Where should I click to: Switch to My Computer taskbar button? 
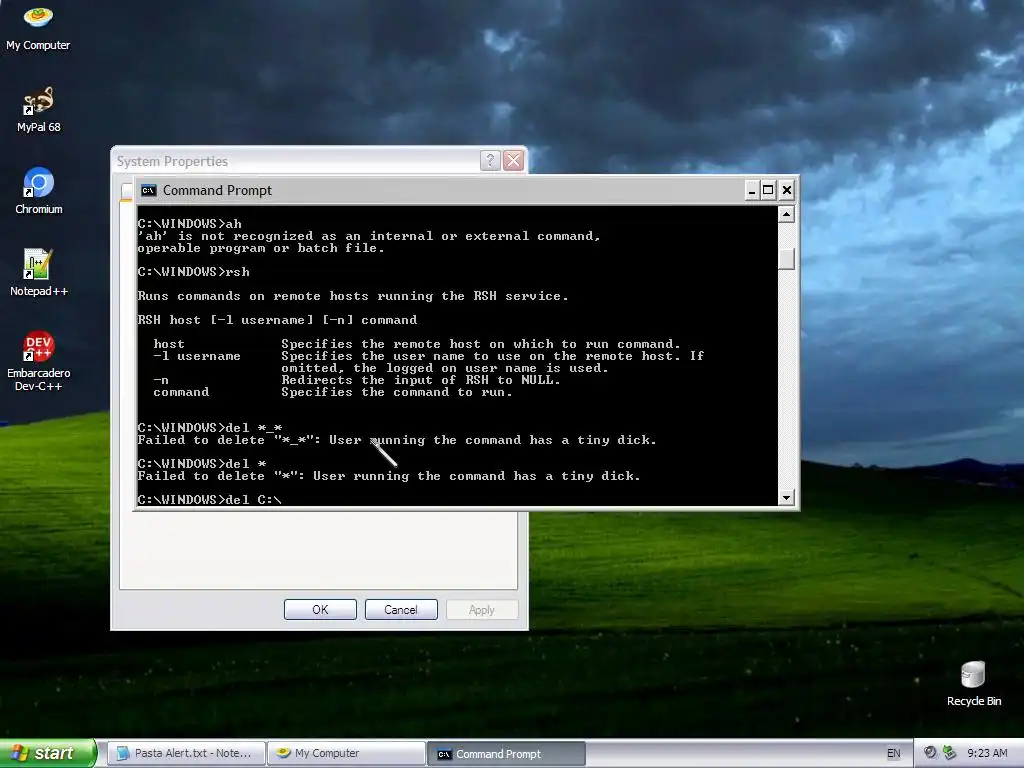coord(346,753)
